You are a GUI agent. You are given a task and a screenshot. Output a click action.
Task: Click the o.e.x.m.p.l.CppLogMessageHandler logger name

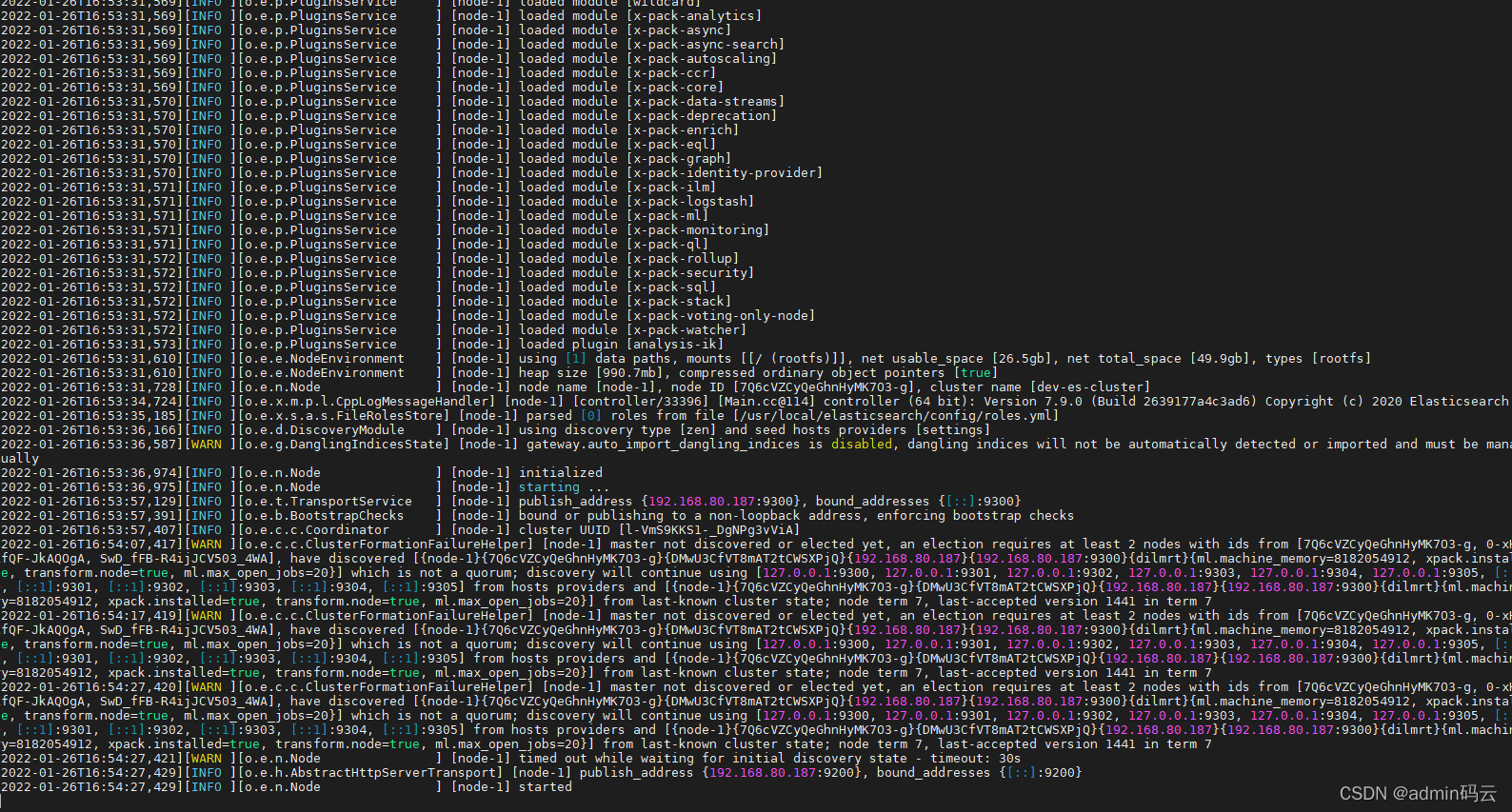coord(367,402)
